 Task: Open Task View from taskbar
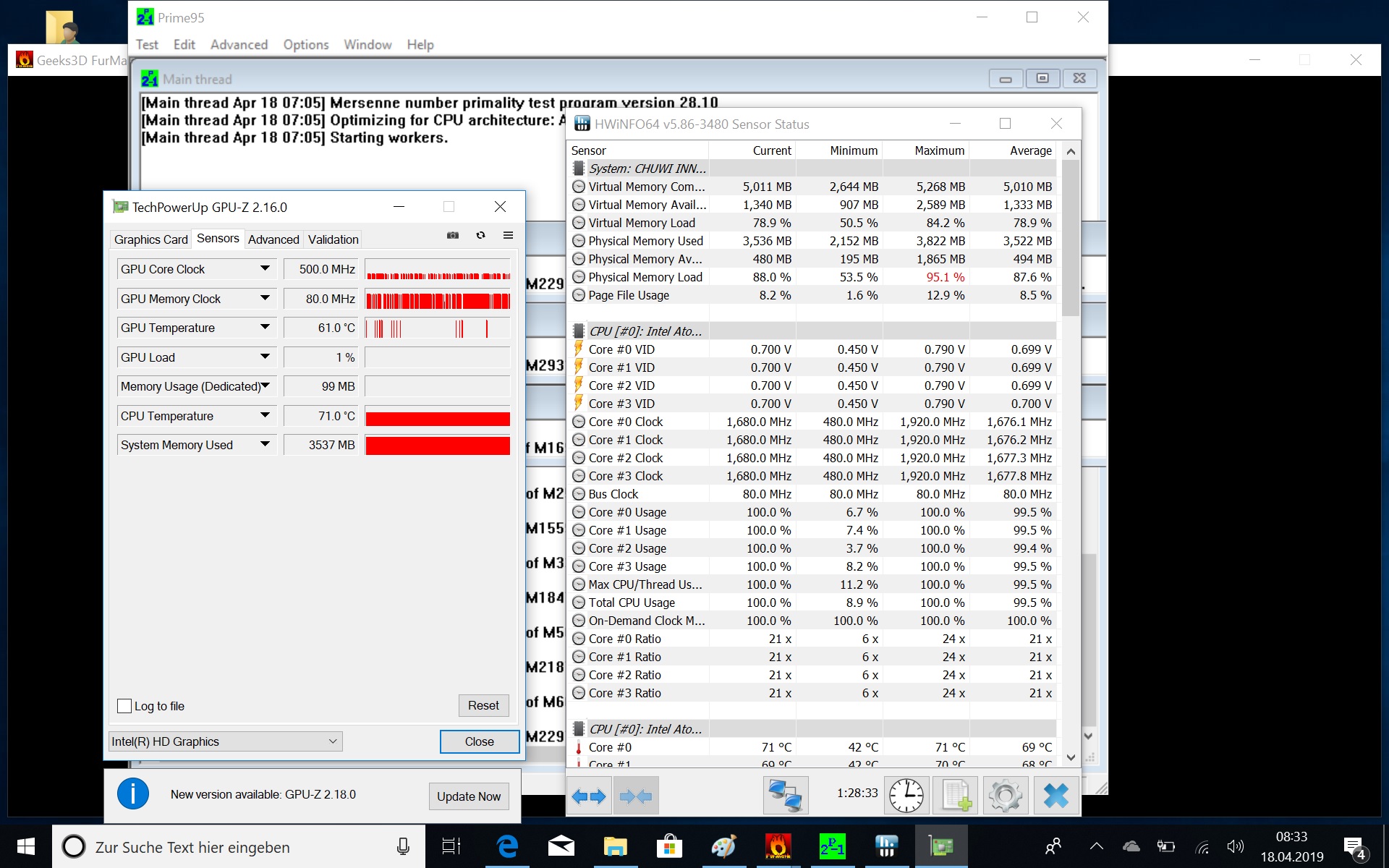pyautogui.click(x=451, y=846)
